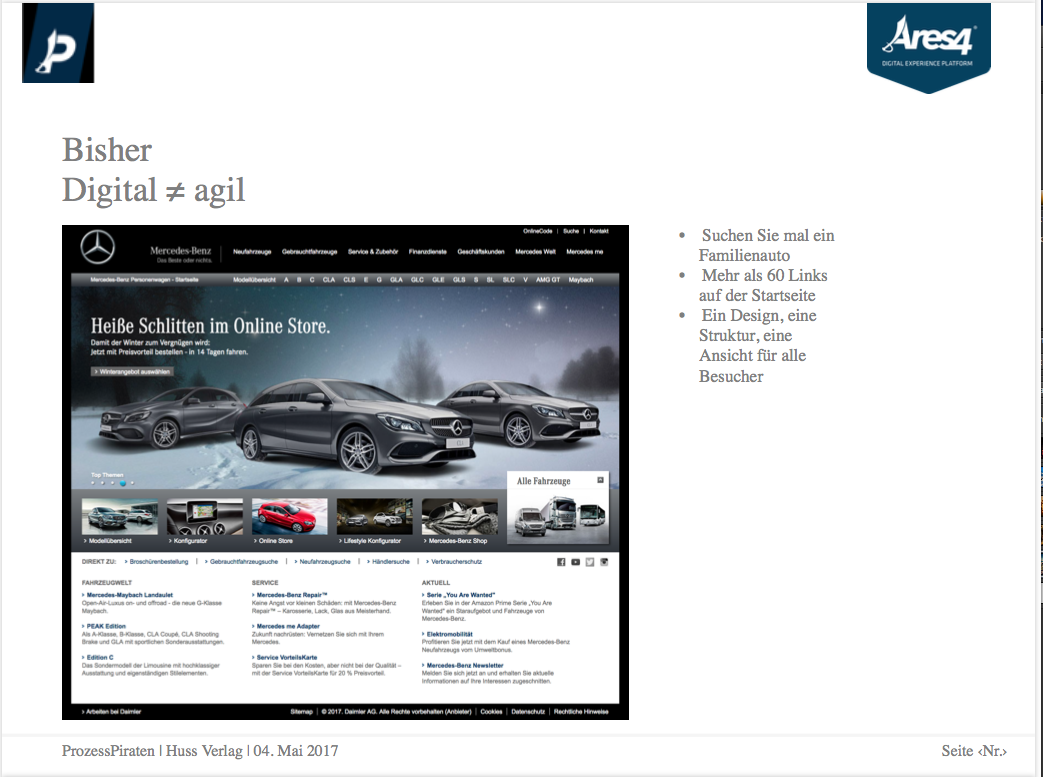
Task: Click 'Mehr als 60 Links' bullet text
Action: pos(764,275)
